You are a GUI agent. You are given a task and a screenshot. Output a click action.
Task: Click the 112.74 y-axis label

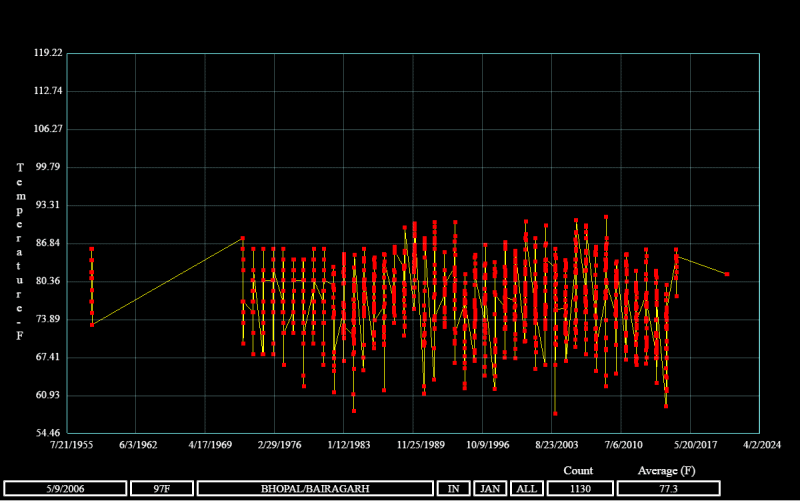(x=48, y=91)
